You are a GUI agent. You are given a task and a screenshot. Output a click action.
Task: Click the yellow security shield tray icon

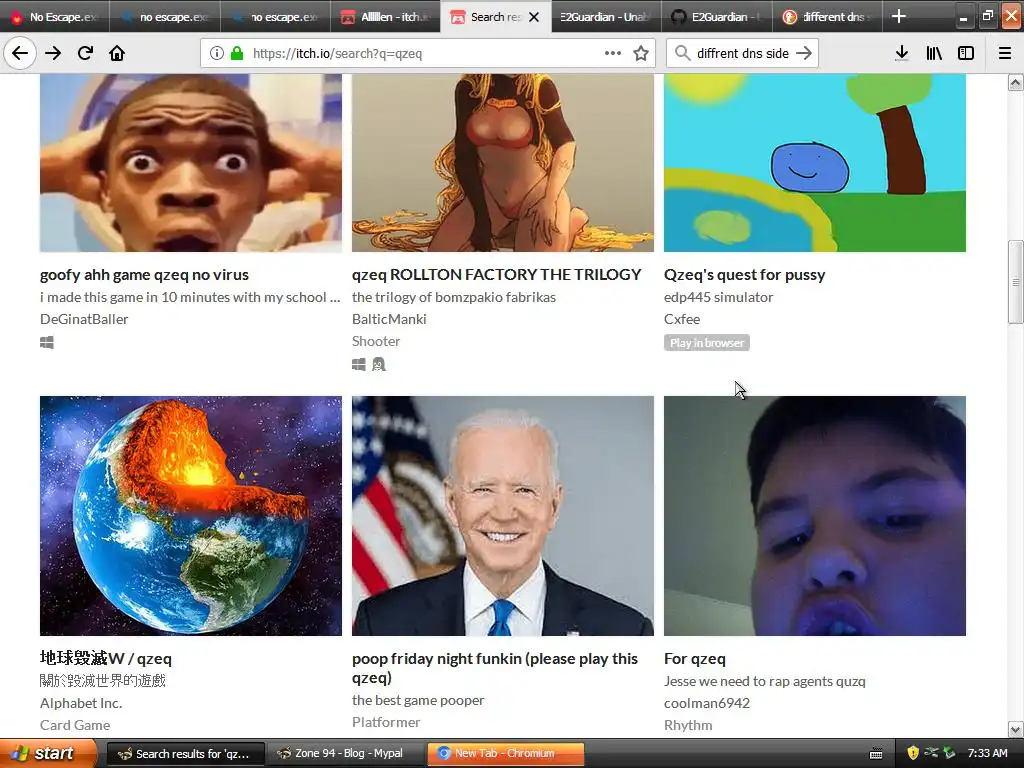pyautogui.click(x=913, y=753)
